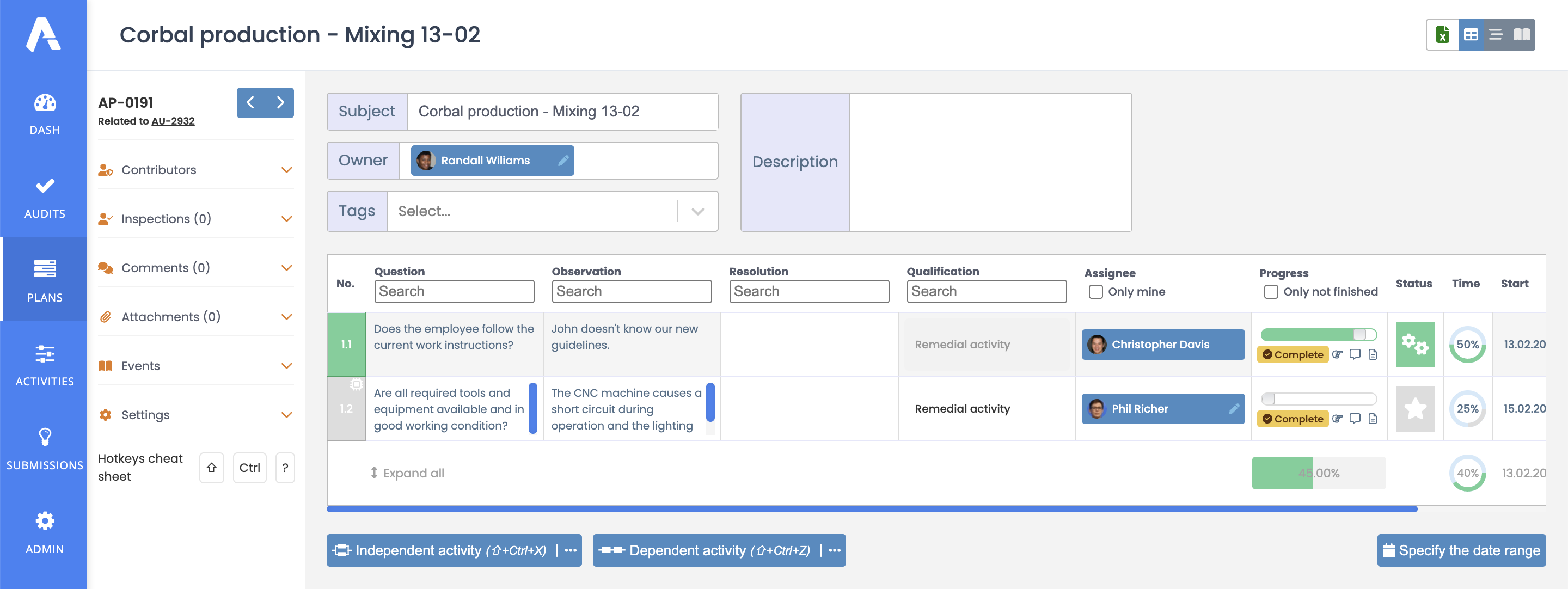Select the Excel export icon
Viewport: 1568px width, 589px height.
tap(1443, 35)
